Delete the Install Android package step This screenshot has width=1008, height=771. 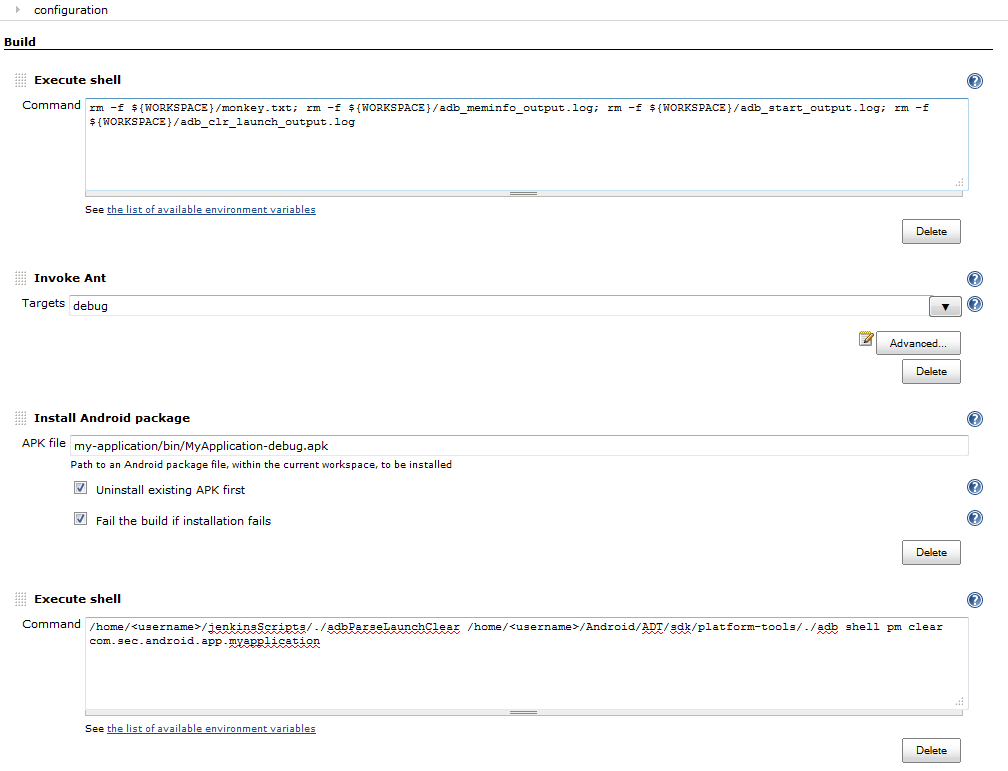(x=931, y=552)
